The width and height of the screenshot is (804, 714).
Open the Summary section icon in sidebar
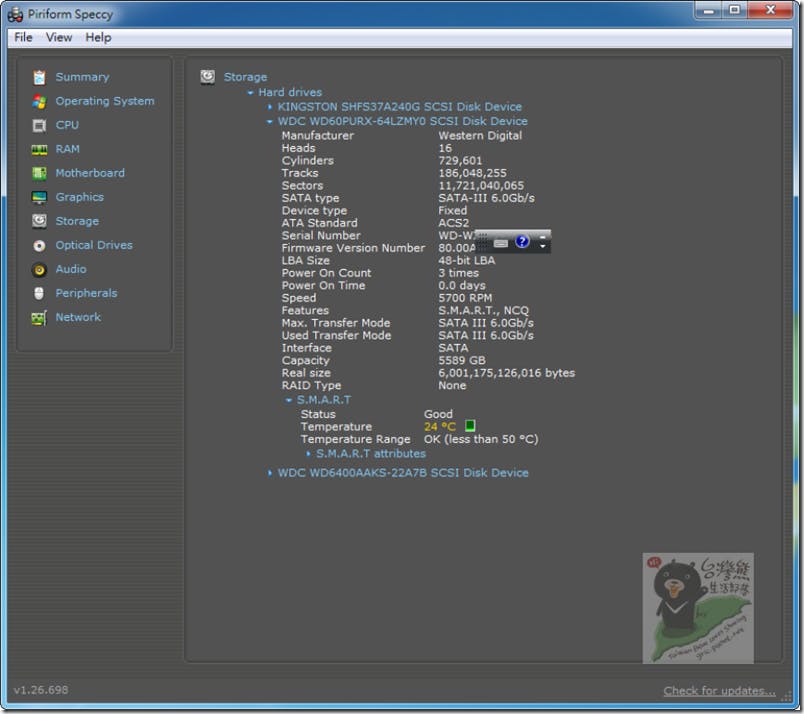click(x=39, y=77)
